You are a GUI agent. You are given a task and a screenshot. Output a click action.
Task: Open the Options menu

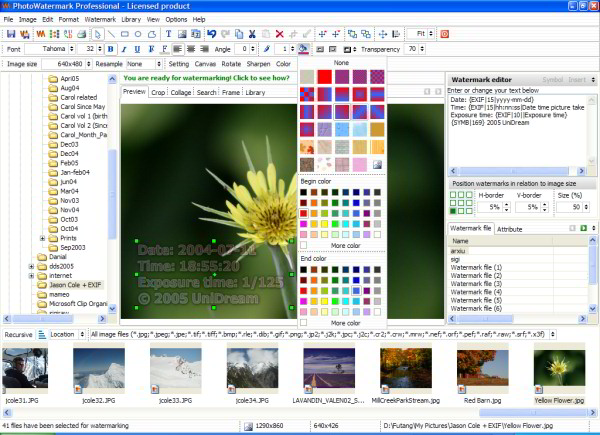176,19
